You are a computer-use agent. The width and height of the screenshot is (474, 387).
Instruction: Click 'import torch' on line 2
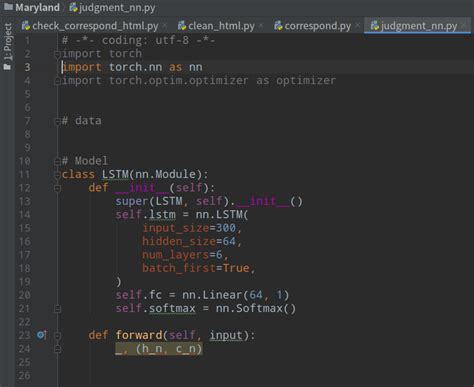click(102, 54)
